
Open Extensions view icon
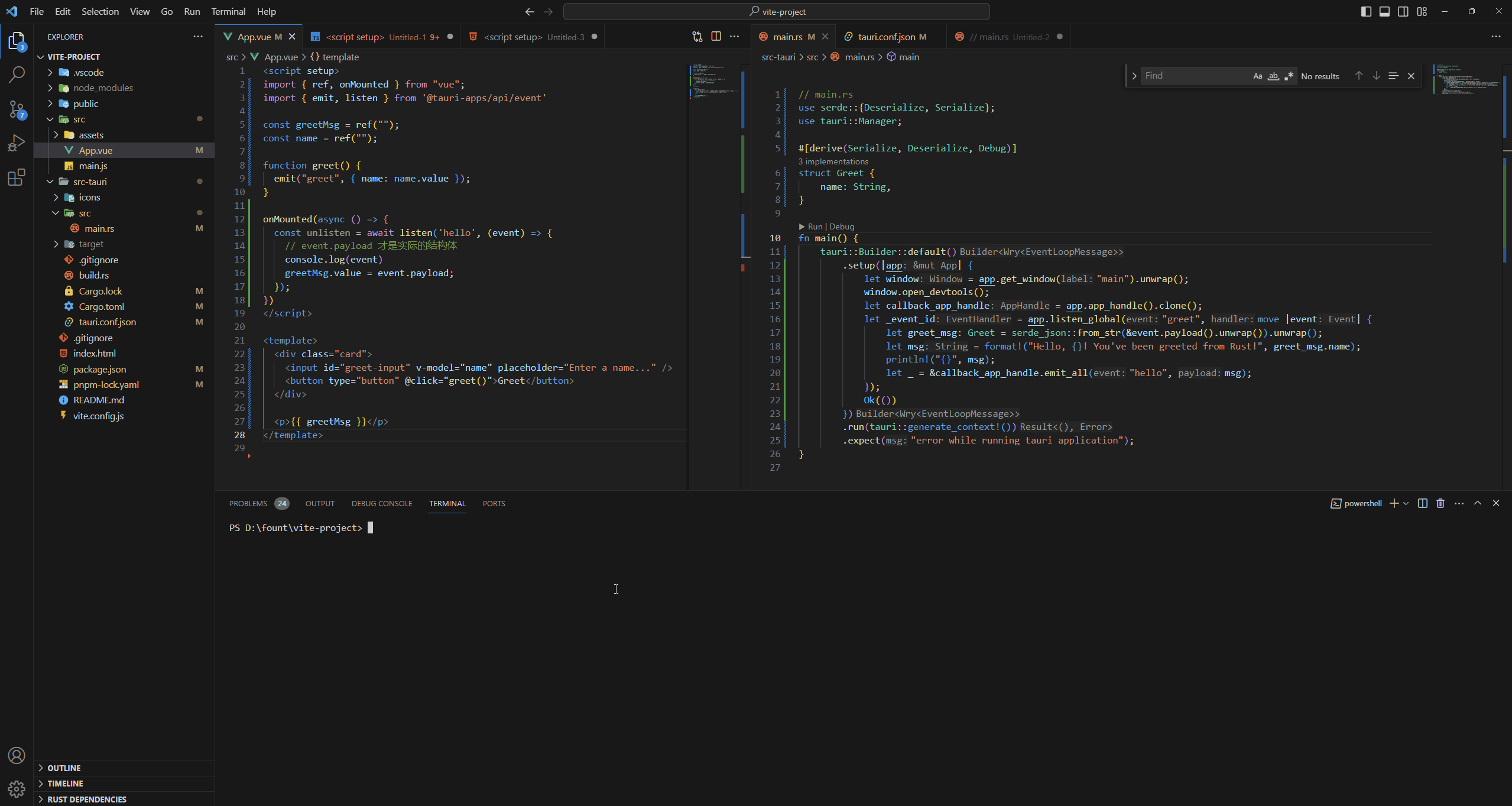[x=17, y=177]
